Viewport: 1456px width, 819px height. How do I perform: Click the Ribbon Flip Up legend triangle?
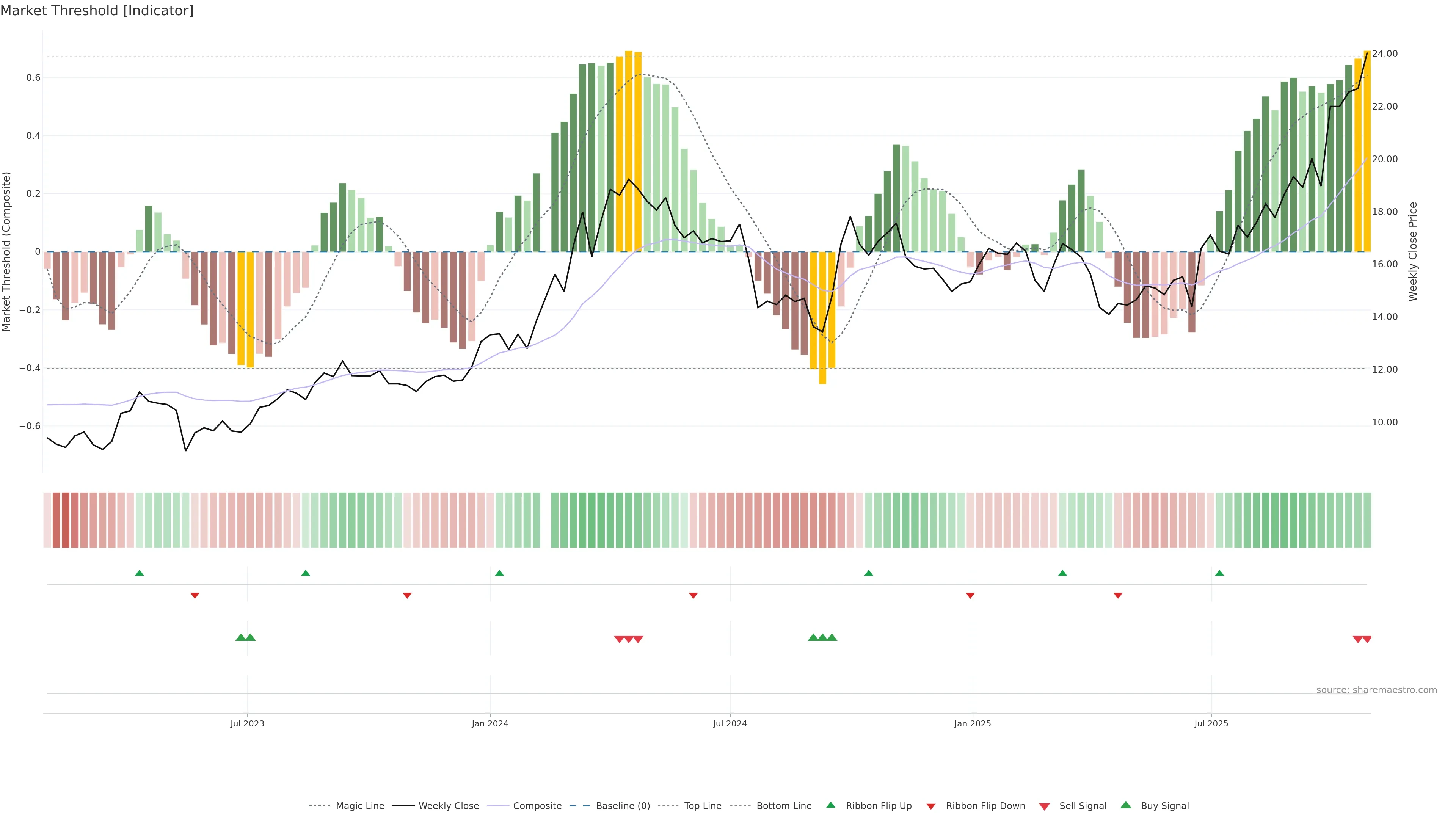(830, 805)
